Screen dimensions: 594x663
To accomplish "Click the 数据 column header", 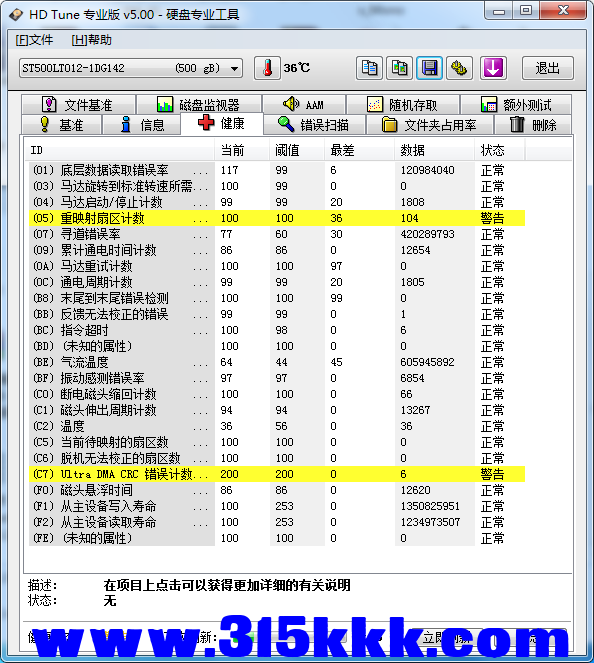I will (435, 150).
